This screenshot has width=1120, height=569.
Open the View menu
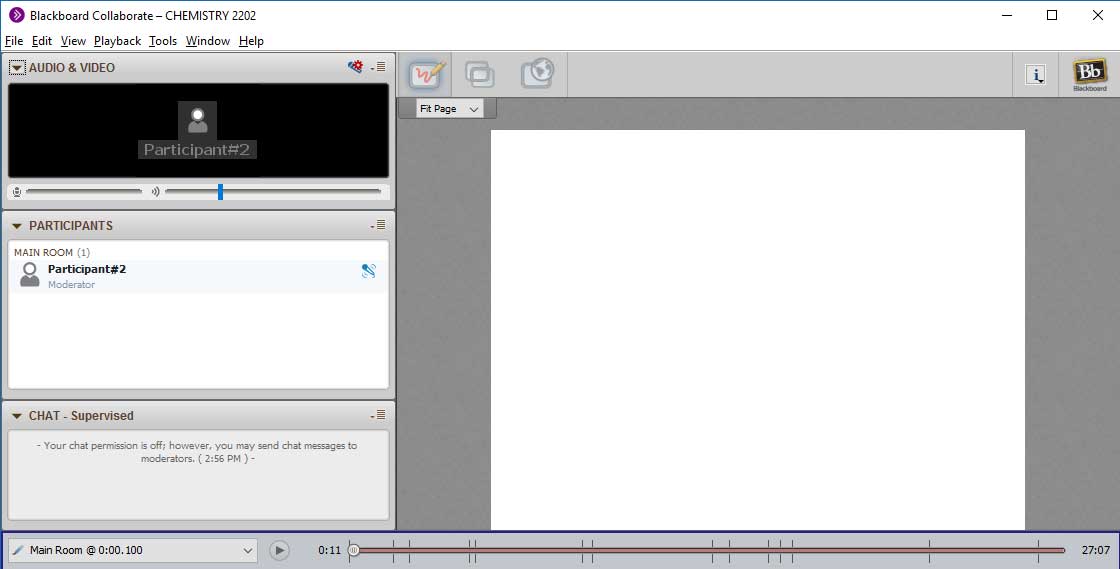tap(73, 41)
